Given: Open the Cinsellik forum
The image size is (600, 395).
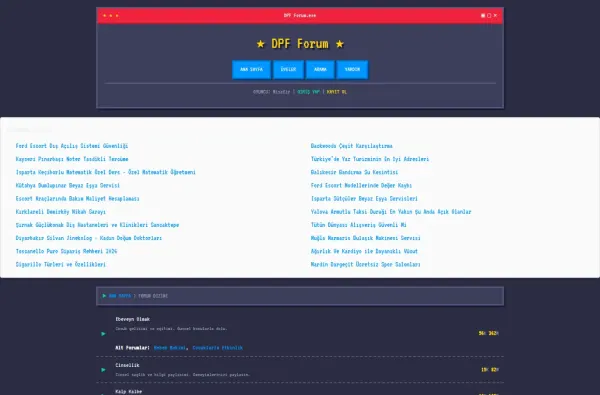Looking at the screenshot, I should pos(127,366).
